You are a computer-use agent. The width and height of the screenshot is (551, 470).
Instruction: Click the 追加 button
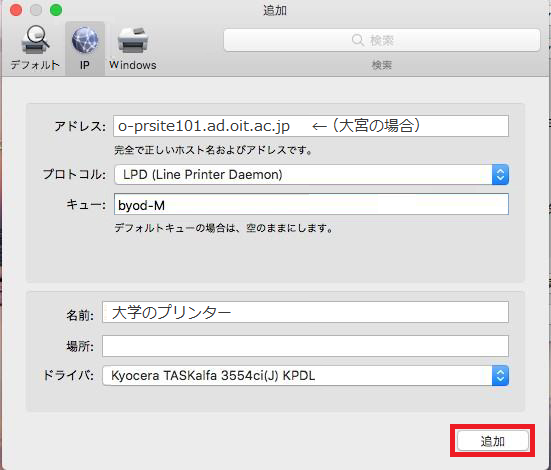(493, 441)
